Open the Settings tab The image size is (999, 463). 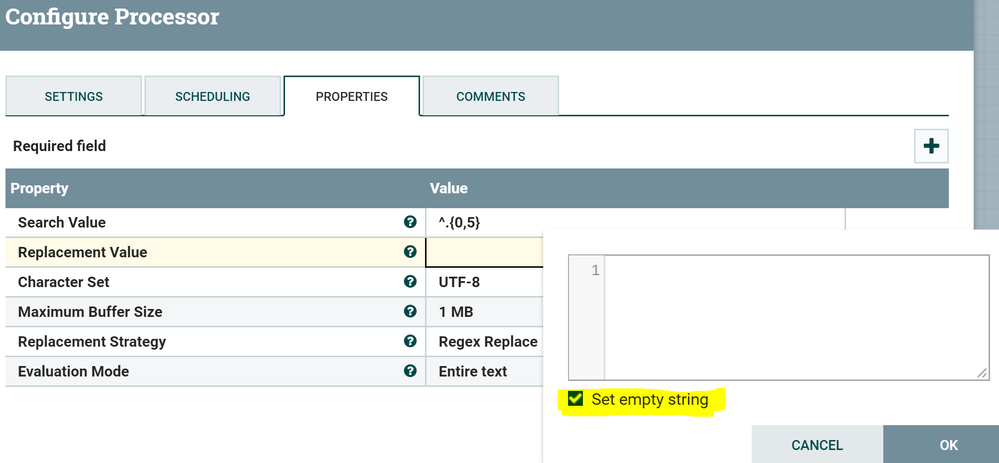click(x=73, y=97)
